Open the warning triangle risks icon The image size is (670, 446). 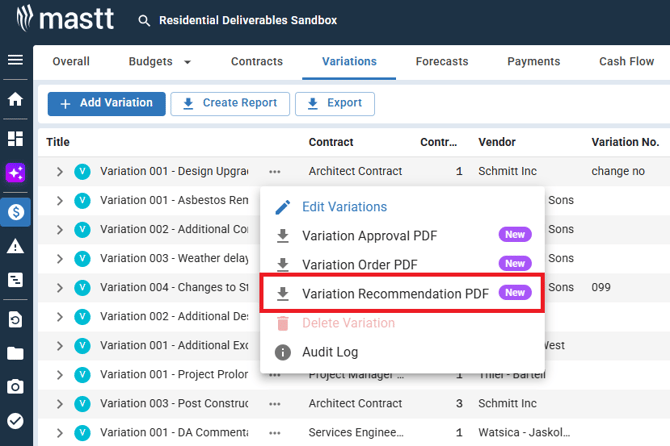[15, 246]
